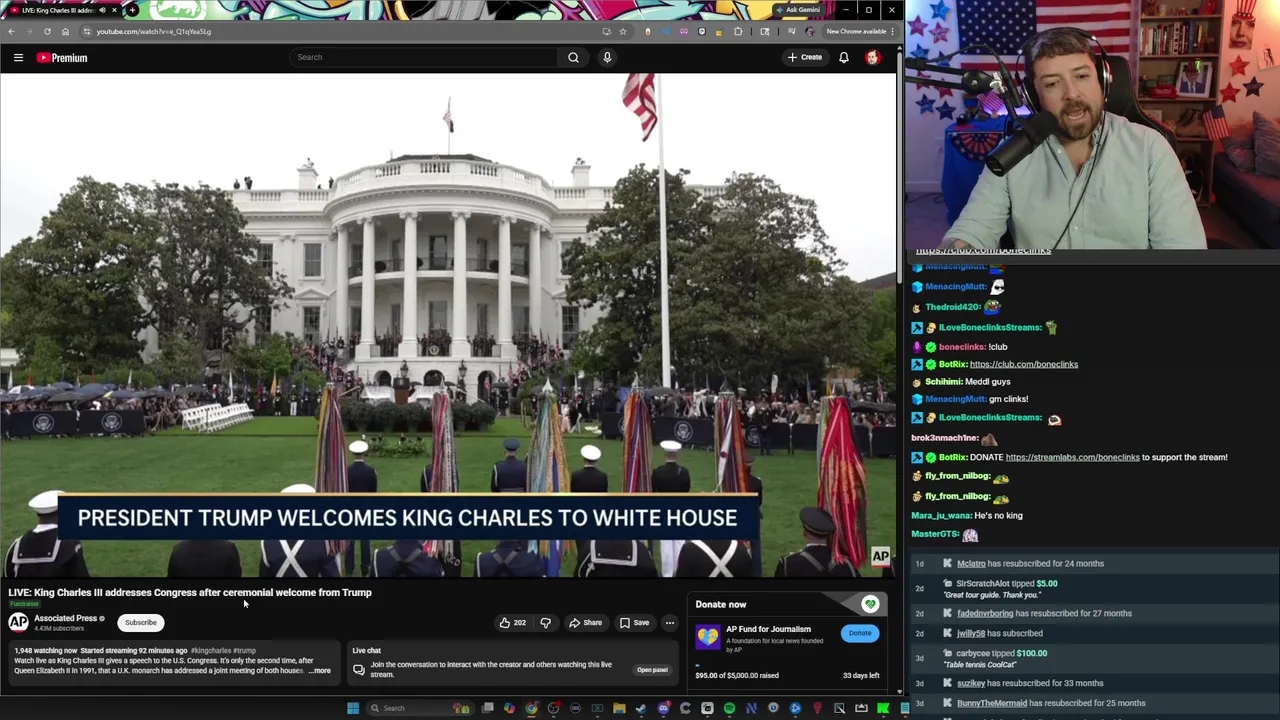This screenshot has height=720, width=1280.
Task: Open a new Chrome tab
Action: (132, 10)
